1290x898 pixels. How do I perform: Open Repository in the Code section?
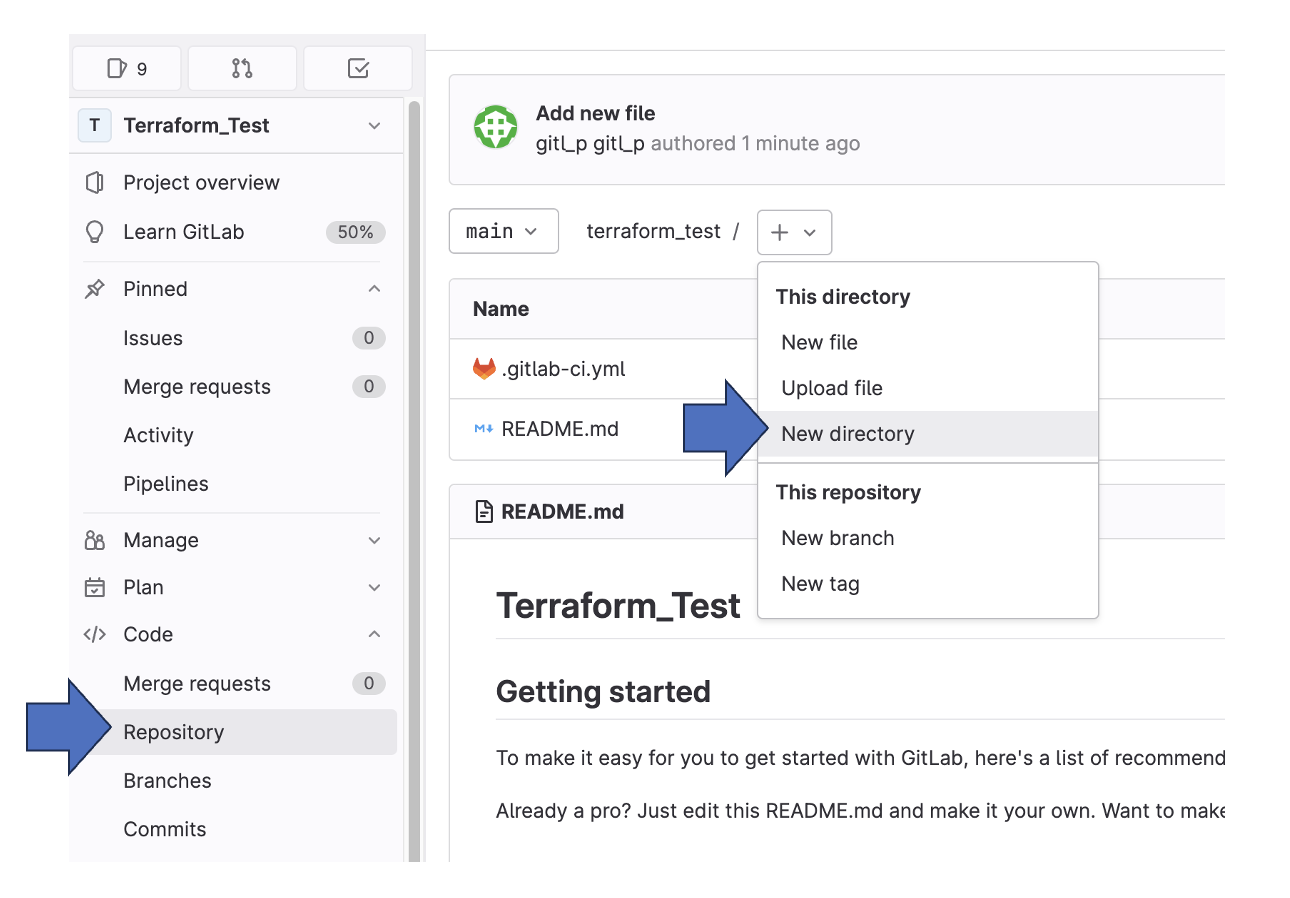click(x=173, y=731)
